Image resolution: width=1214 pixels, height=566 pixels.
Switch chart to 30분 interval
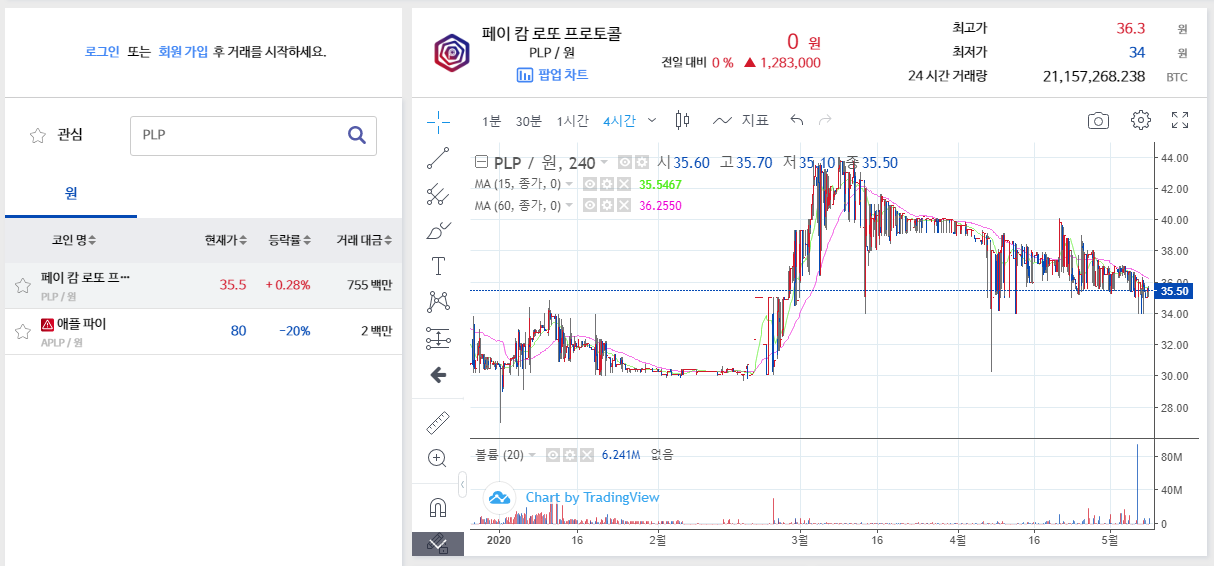528,121
